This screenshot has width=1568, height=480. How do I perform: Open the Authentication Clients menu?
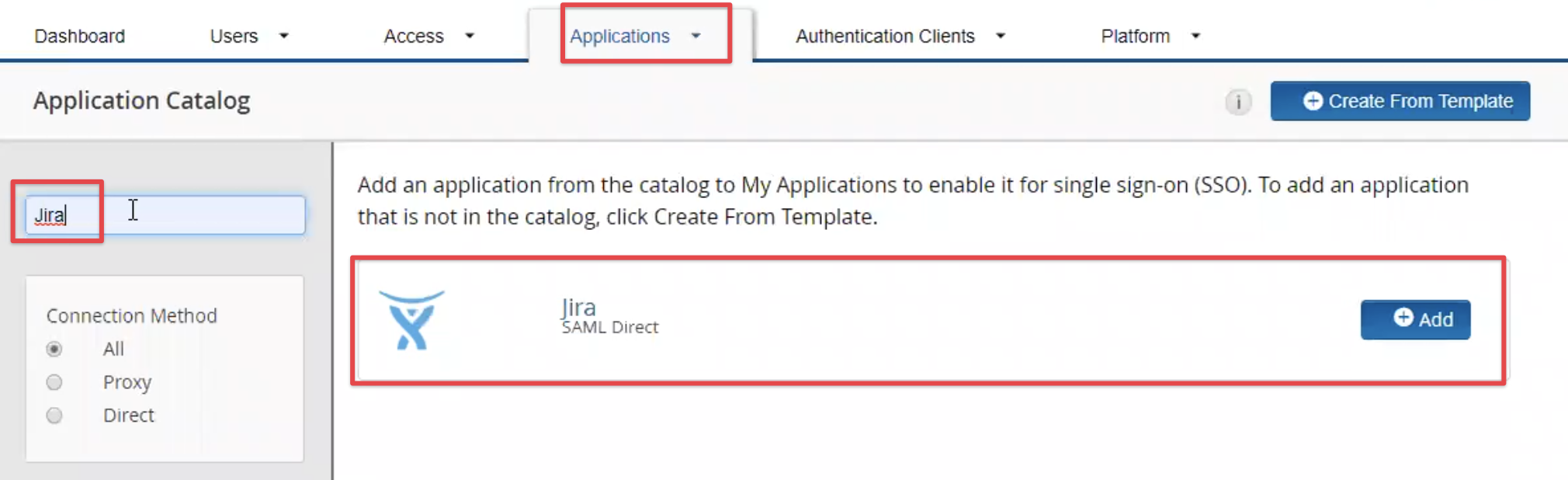pyautogui.click(x=885, y=36)
